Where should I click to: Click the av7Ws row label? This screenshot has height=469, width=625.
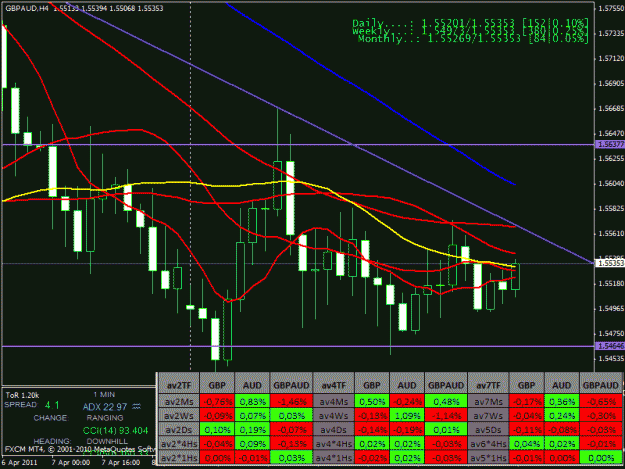pyautogui.click(x=488, y=416)
